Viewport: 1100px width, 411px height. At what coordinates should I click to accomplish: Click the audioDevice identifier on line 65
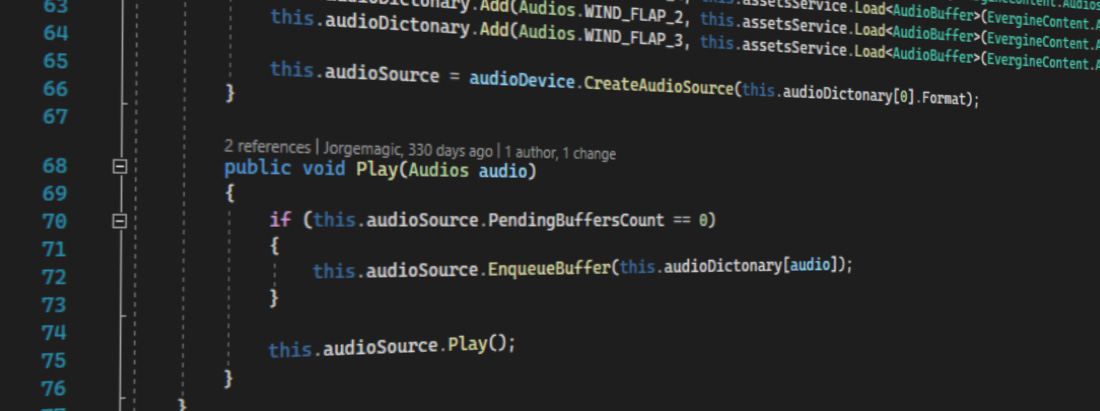point(520,79)
